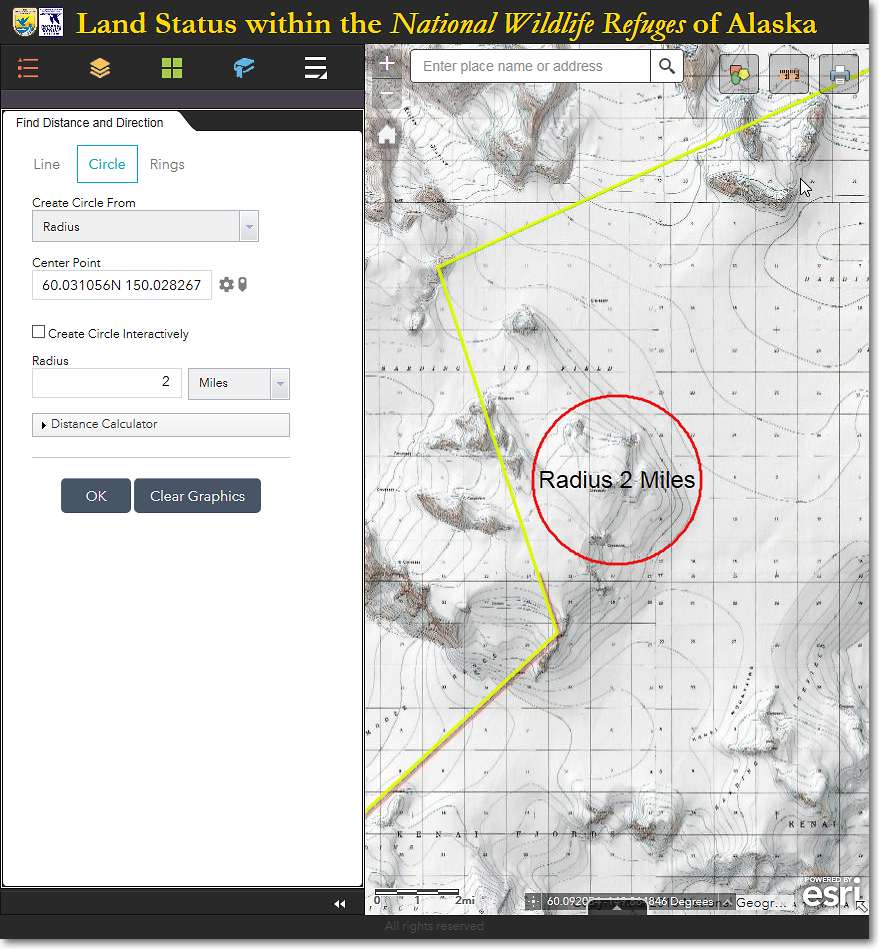Click the blue graduation cap icon
This screenshot has height=949, width=879.
coord(244,68)
